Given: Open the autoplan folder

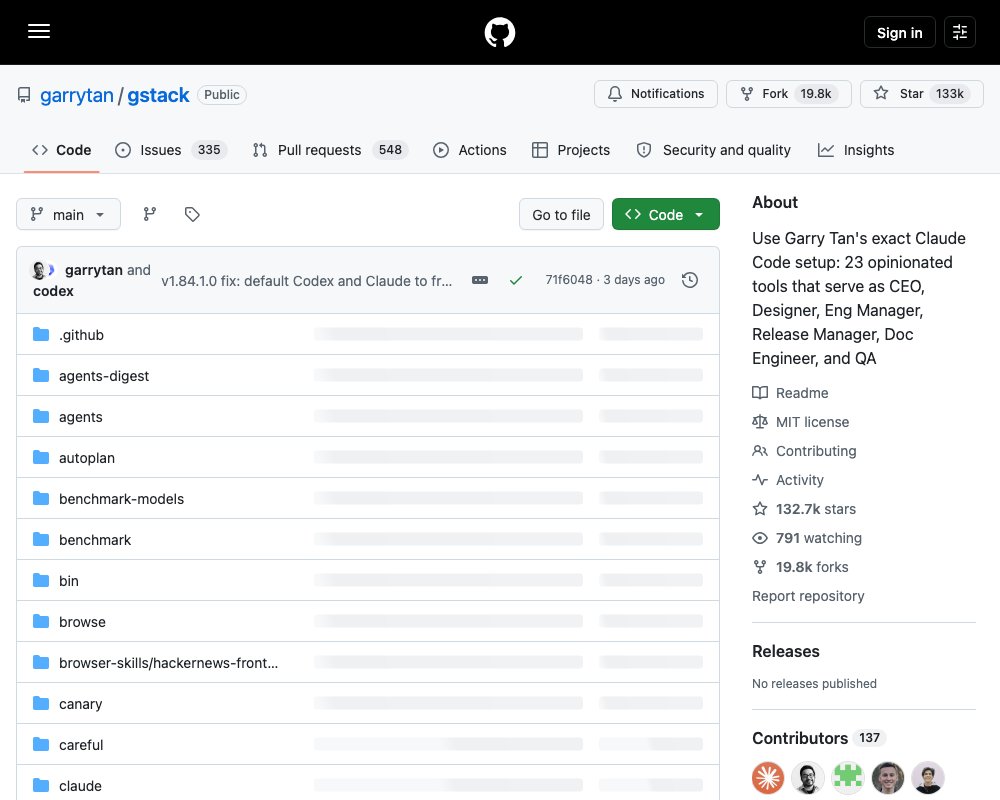Looking at the screenshot, I should point(87,457).
